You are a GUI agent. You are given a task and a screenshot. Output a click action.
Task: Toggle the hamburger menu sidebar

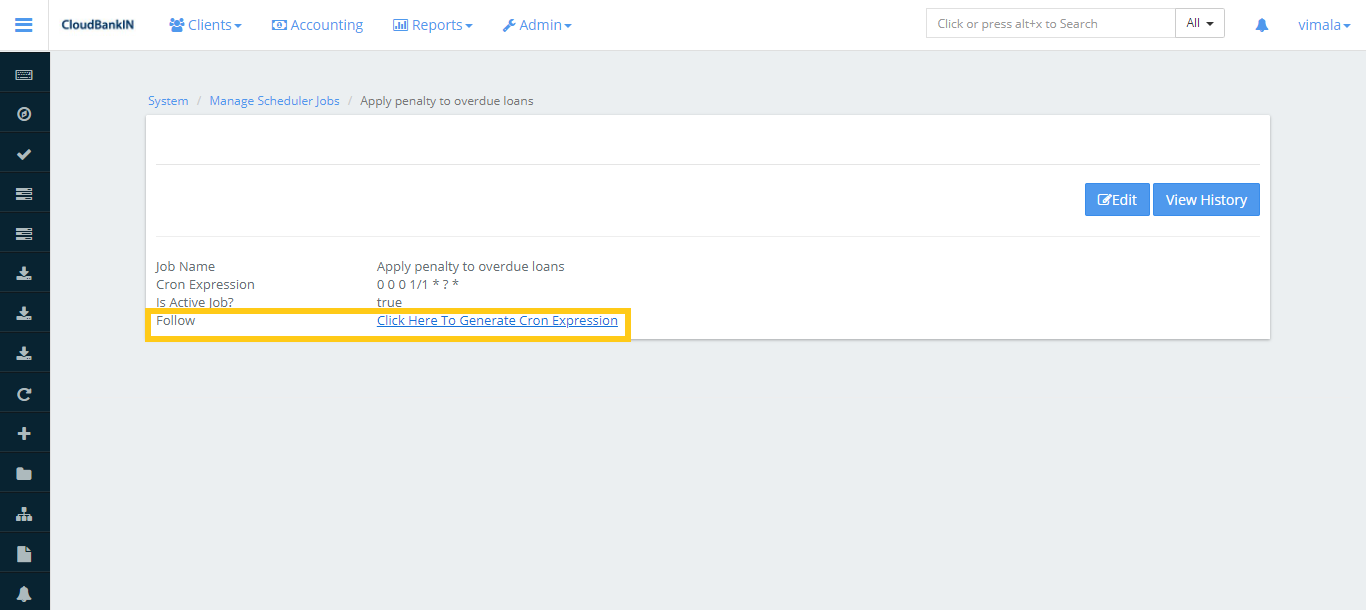[x=24, y=25]
